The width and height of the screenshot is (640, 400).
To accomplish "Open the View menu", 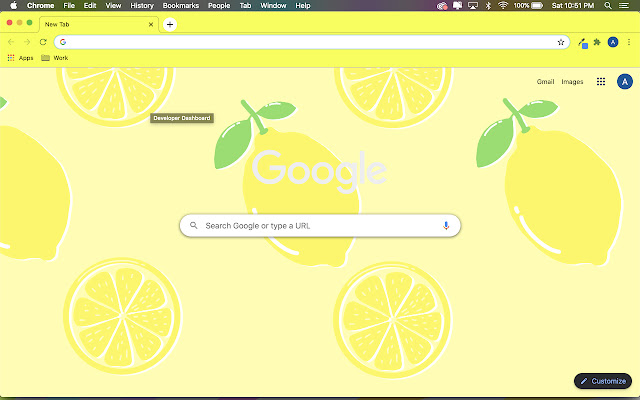I will [x=113, y=5].
